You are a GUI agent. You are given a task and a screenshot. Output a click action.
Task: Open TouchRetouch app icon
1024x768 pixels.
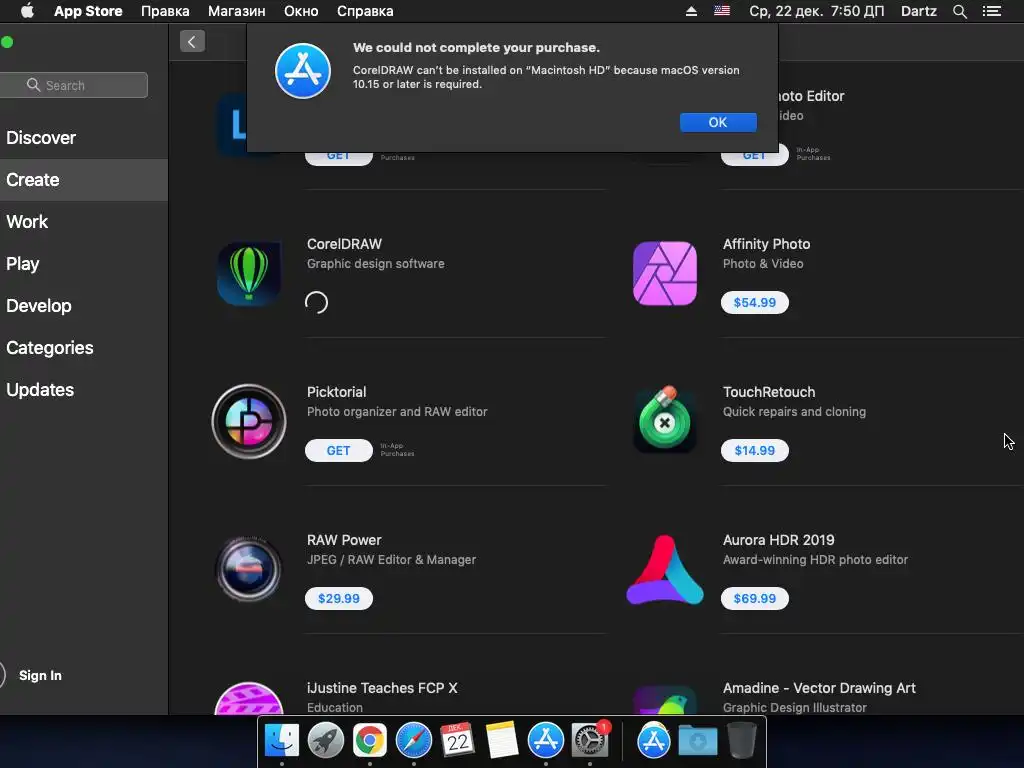point(665,420)
